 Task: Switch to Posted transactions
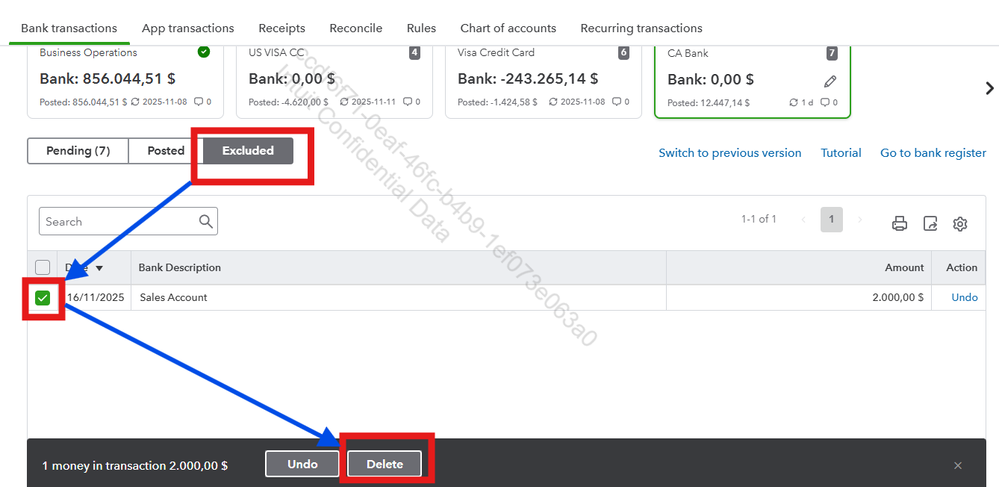click(x=166, y=151)
